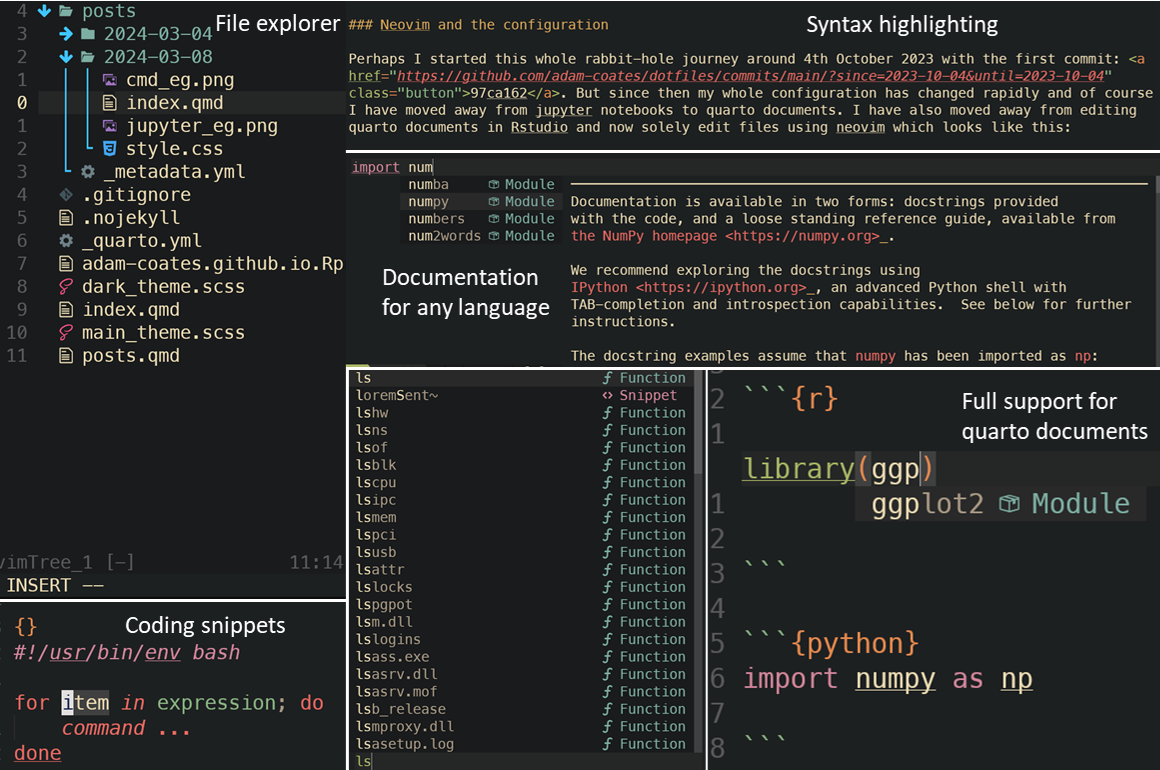Open jupyter_eg.png in the tree
1160x770 pixels.
tap(202, 125)
